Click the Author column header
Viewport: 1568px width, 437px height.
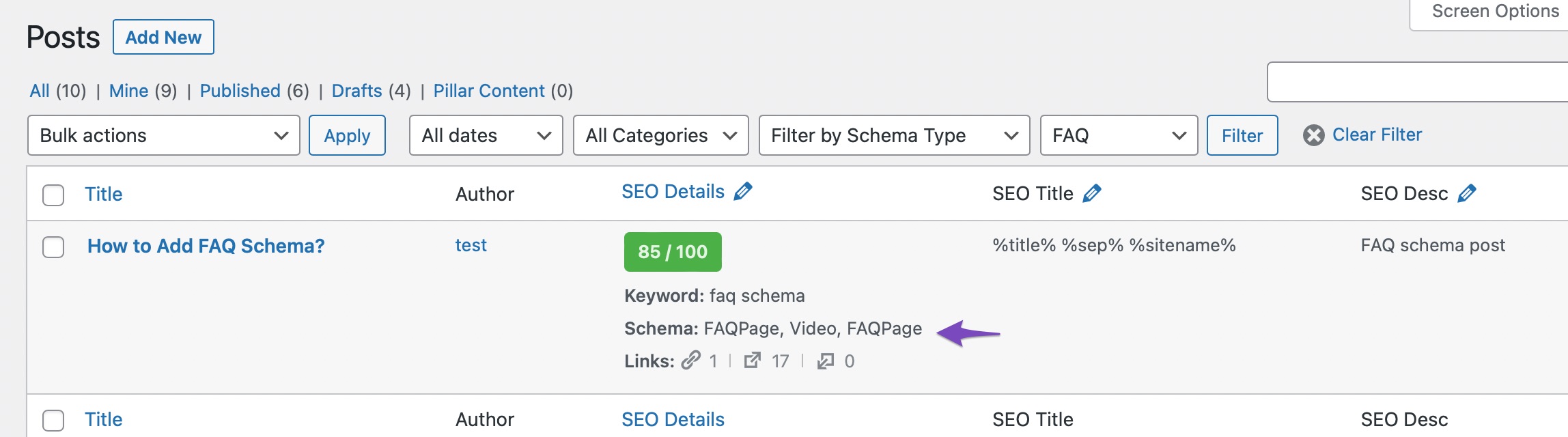point(485,194)
